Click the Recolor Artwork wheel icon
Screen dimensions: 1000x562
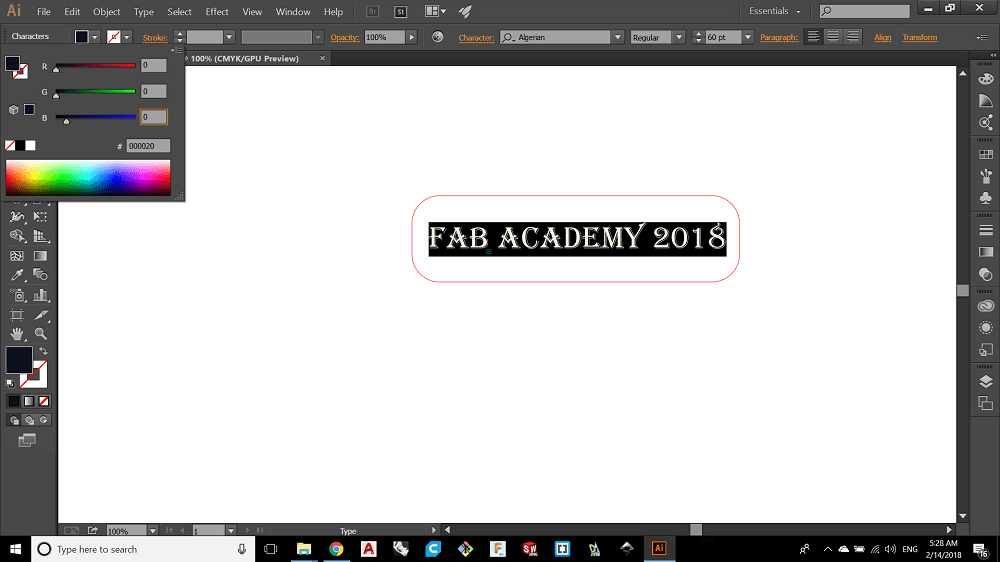tap(438, 37)
